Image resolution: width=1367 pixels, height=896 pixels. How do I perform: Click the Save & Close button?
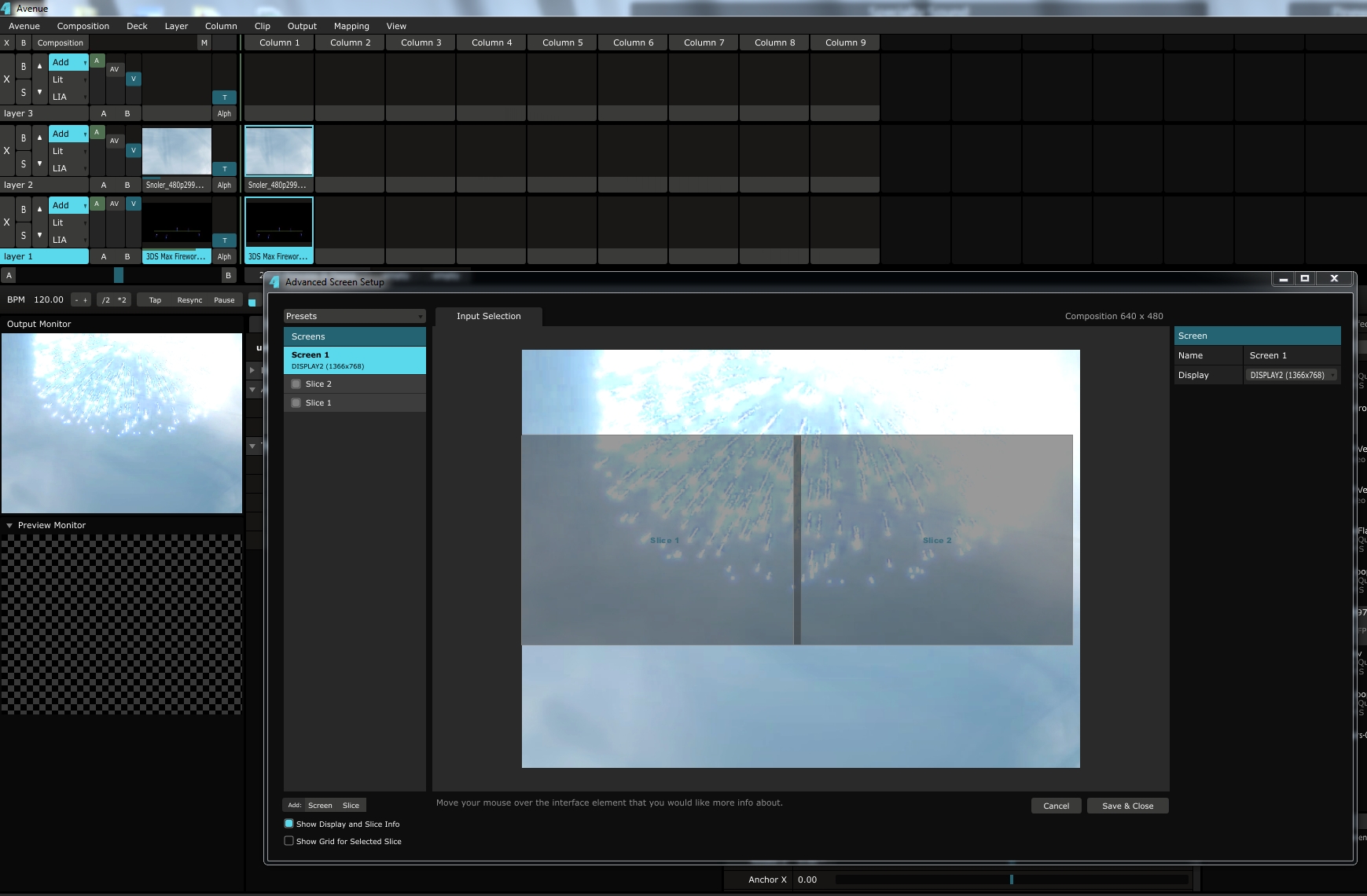coord(1127,806)
